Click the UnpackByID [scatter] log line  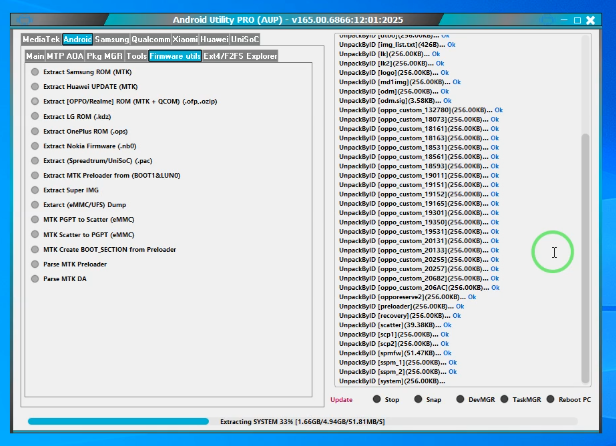[x=395, y=325]
